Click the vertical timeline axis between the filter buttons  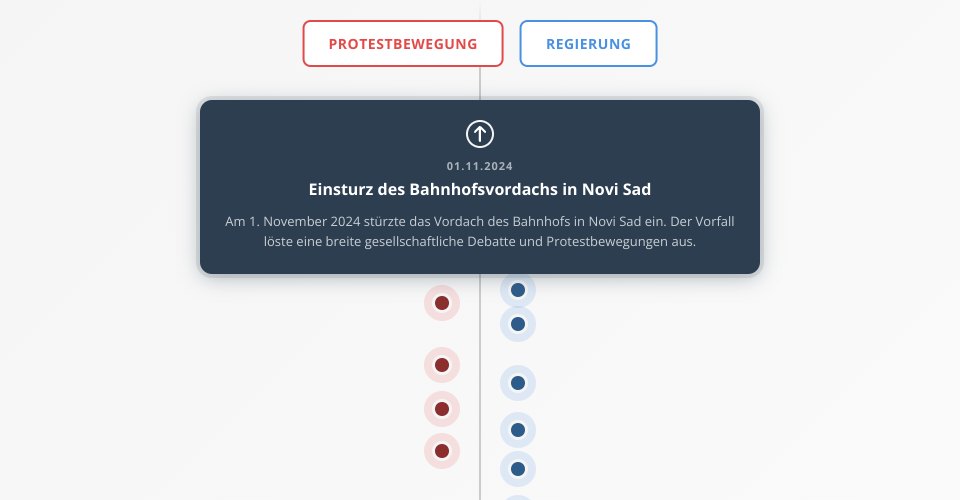point(480,44)
